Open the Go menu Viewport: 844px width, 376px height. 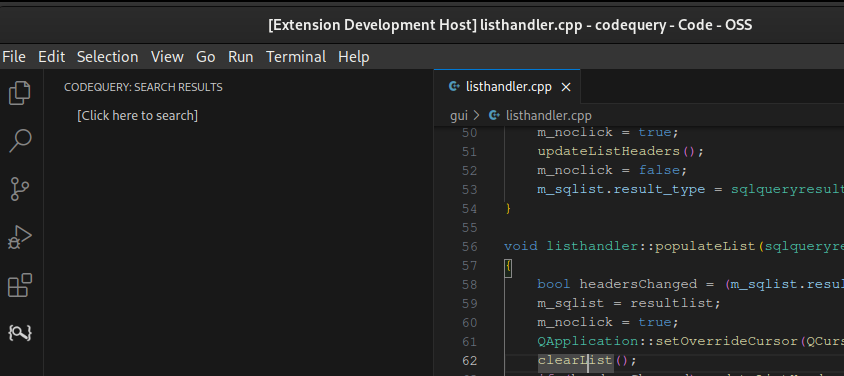pos(206,56)
